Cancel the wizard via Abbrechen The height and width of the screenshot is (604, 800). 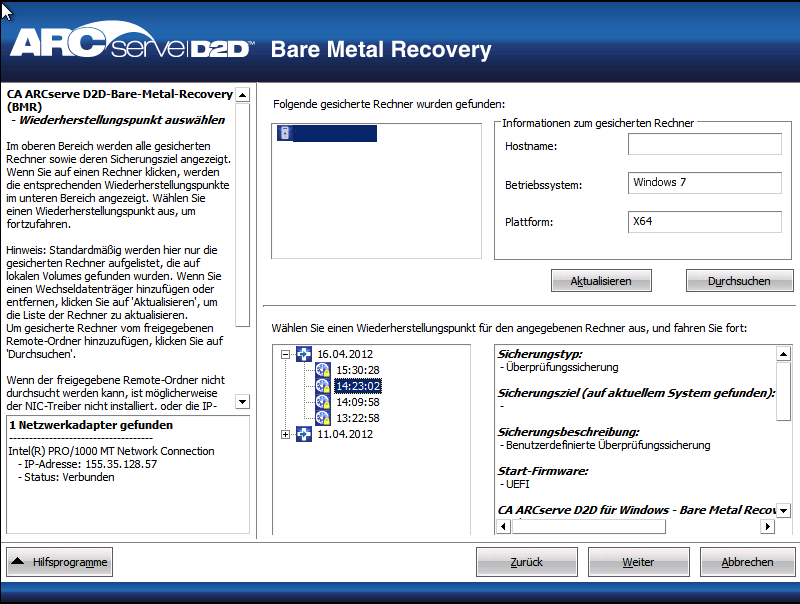(x=746, y=561)
